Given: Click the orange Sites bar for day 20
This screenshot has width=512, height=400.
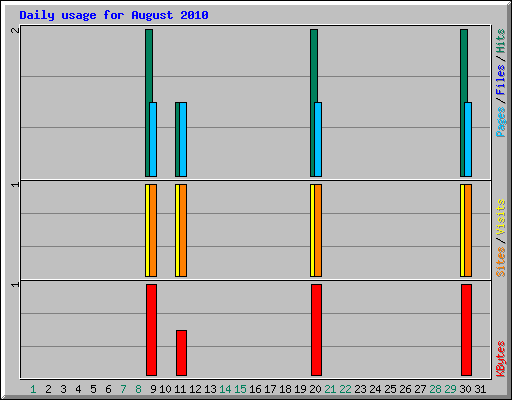Looking at the screenshot, I should pyautogui.click(x=318, y=230).
